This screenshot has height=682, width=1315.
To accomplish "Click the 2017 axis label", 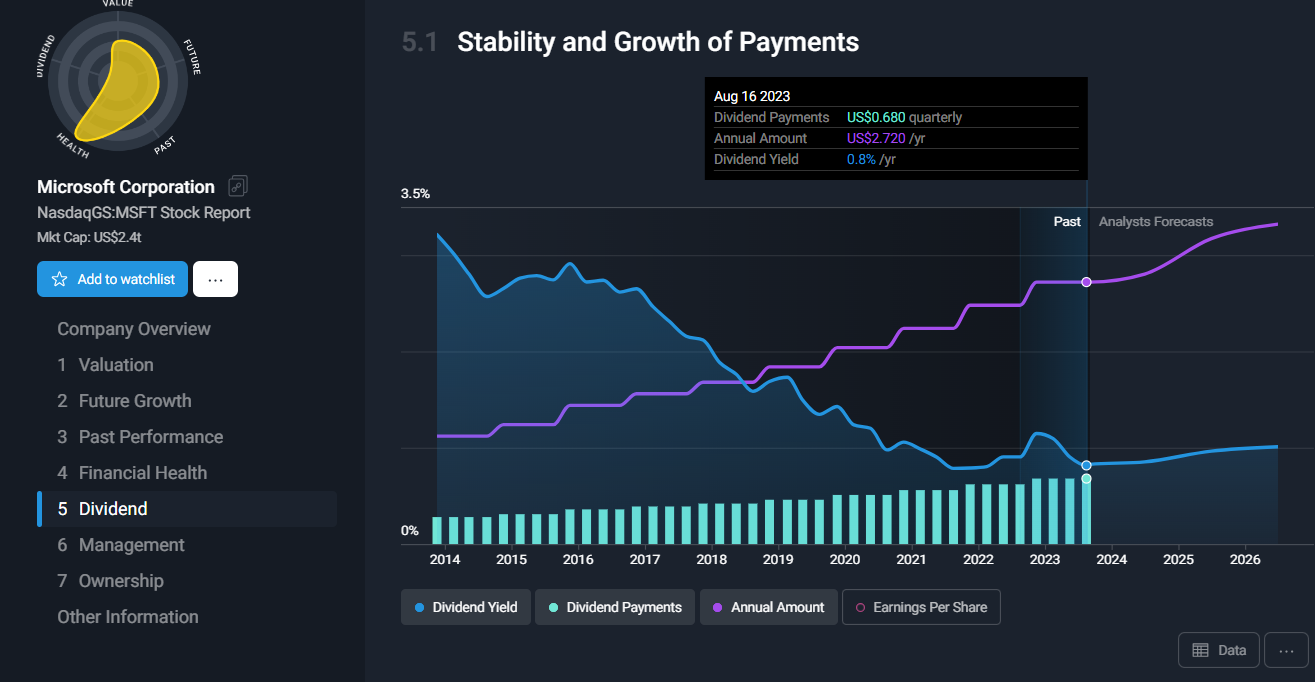I will [x=645, y=559].
